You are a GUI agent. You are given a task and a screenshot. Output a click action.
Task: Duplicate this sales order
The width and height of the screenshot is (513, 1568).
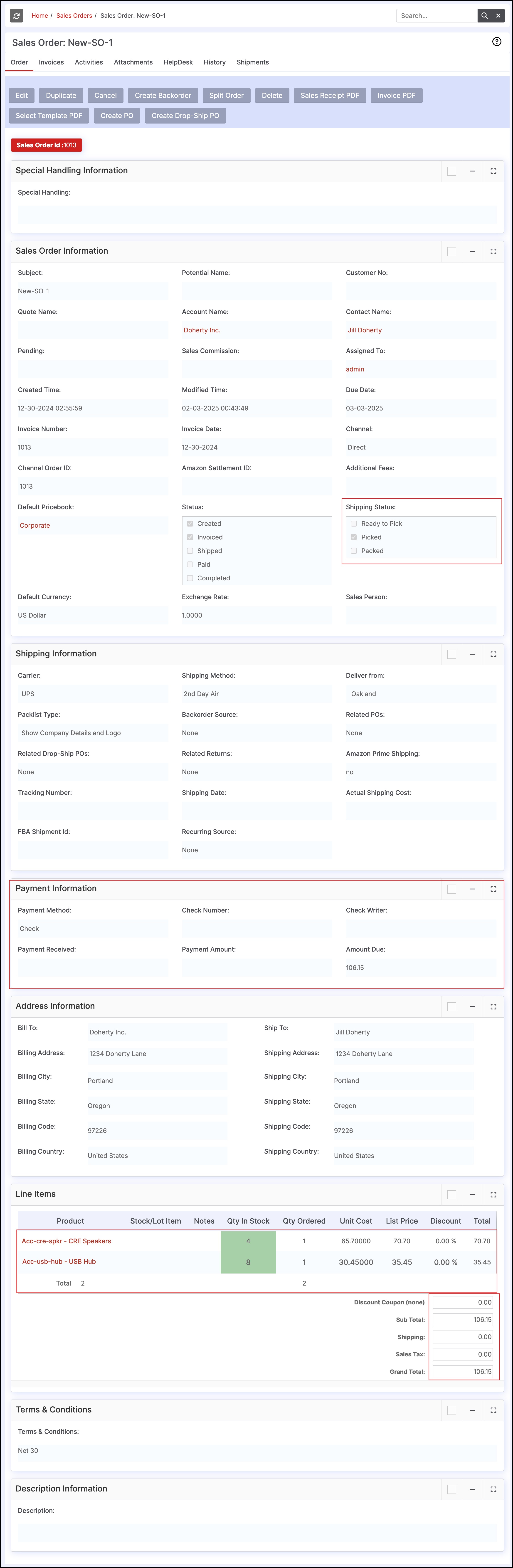[61, 96]
